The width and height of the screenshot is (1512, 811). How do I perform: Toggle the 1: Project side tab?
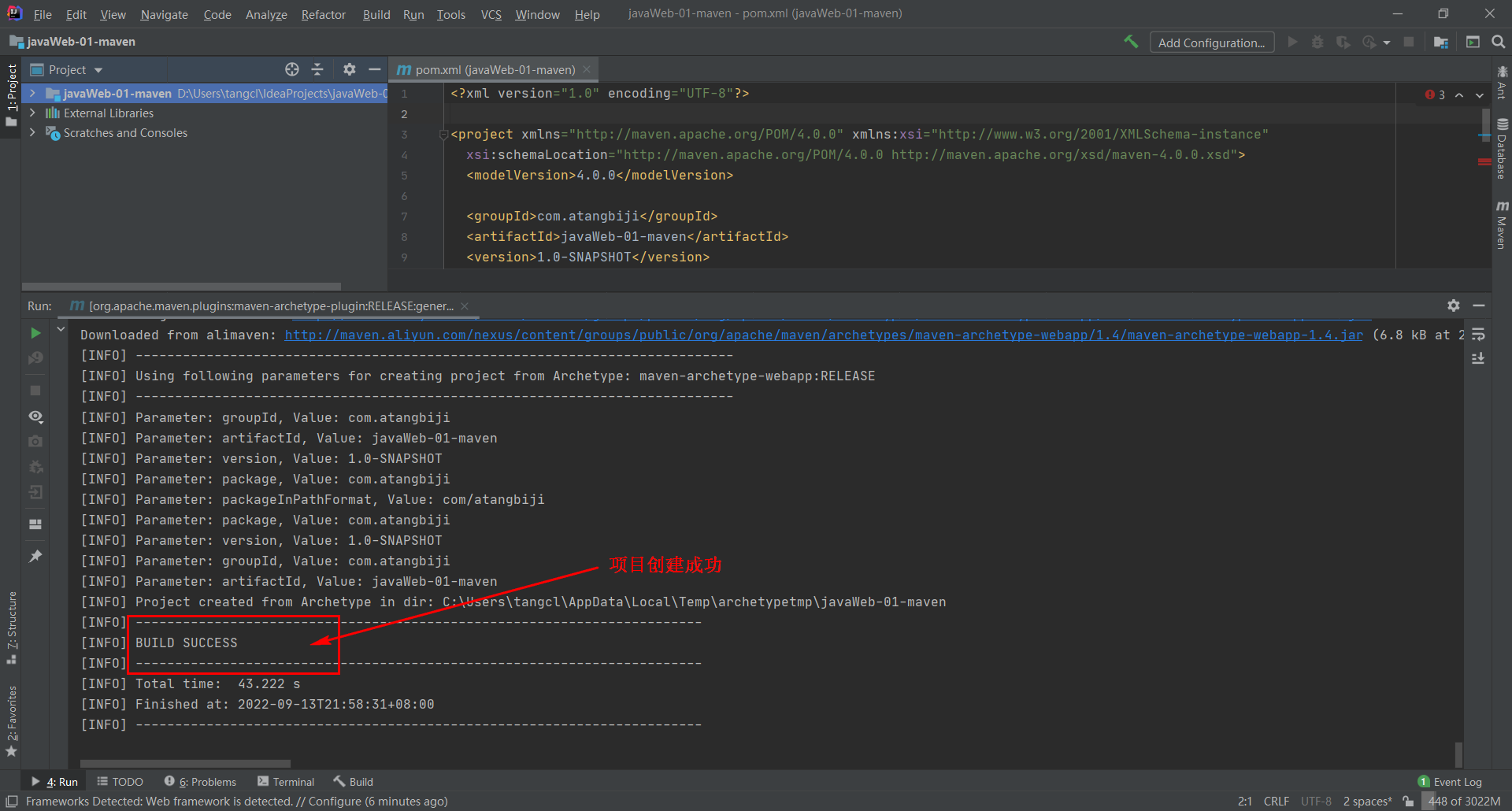(11, 94)
